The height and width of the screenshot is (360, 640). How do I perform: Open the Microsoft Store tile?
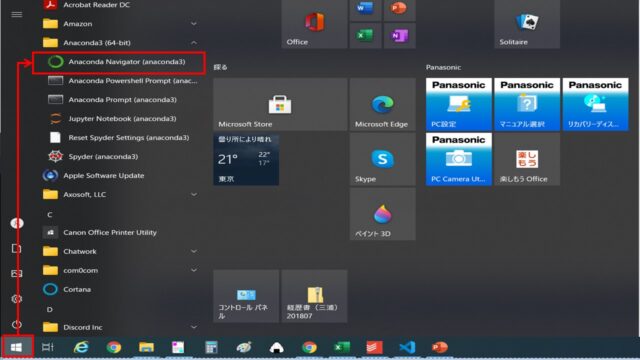(x=280, y=104)
